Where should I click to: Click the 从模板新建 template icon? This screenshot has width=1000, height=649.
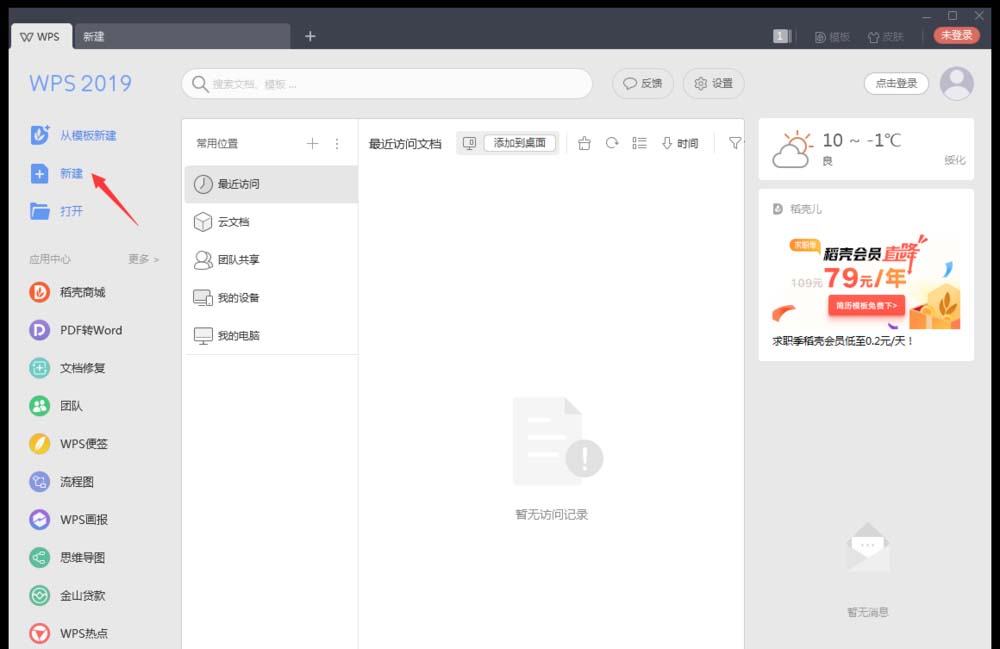pos(40,135)
